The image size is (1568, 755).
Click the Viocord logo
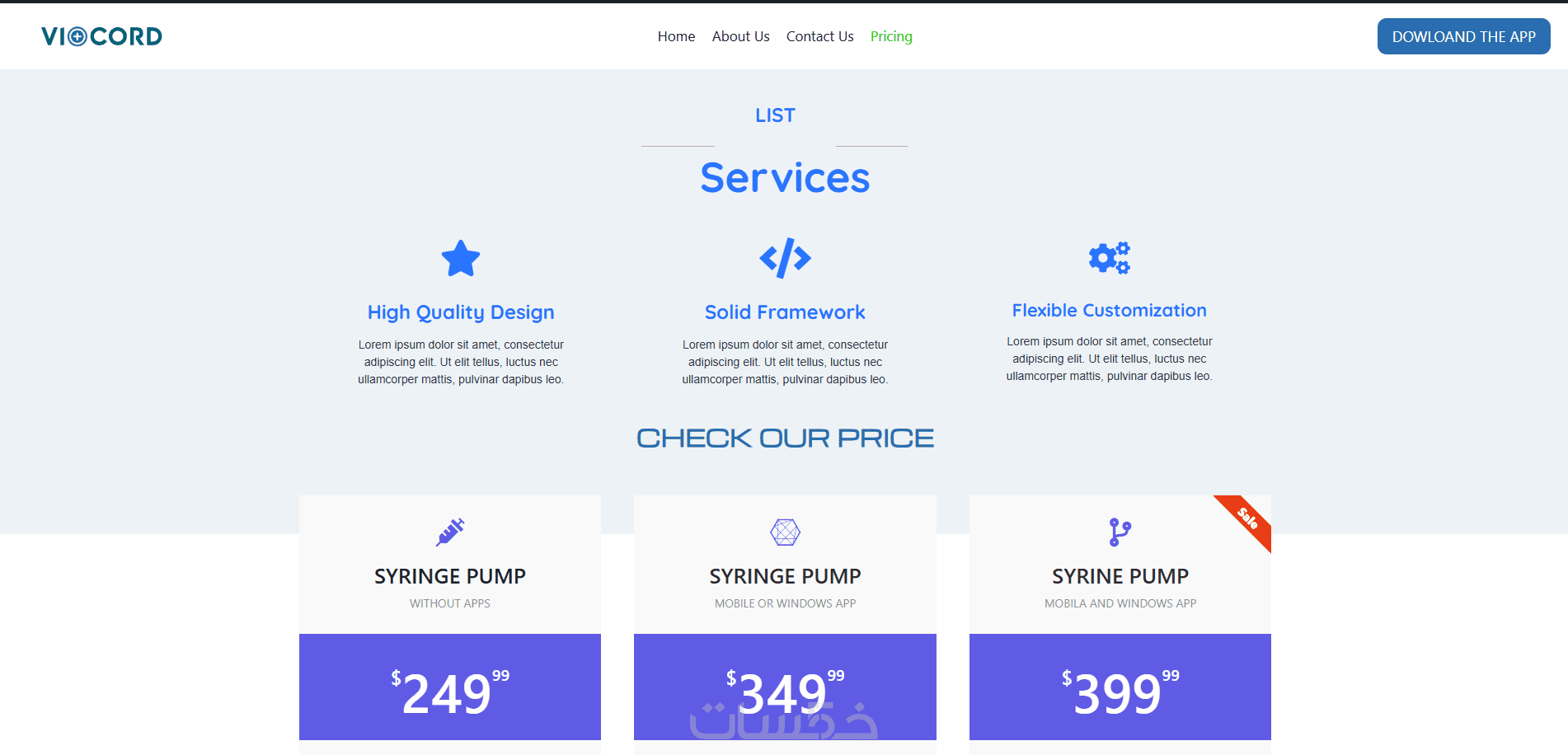click(101, 36)
